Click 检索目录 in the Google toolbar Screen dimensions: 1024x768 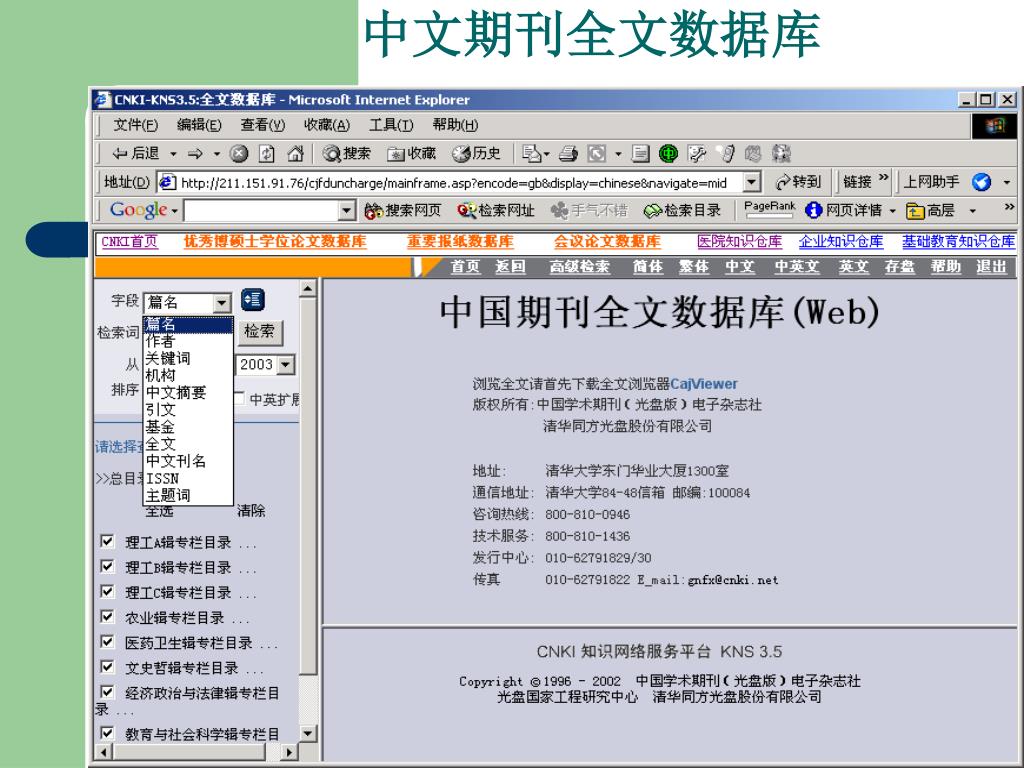pyautogui.click(x=682, y=210)
